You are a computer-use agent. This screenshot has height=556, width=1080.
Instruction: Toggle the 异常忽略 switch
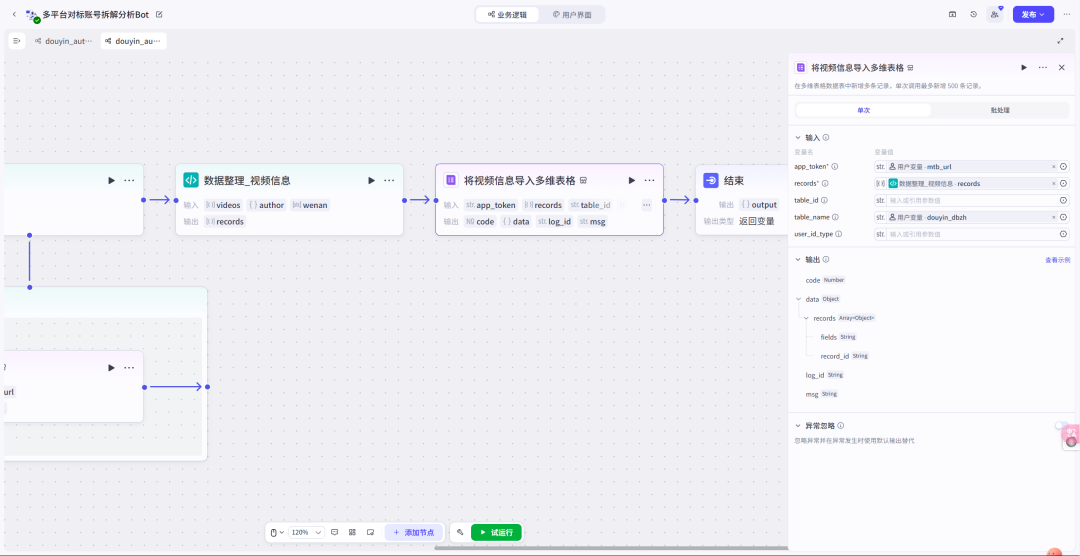click(x=1061, y=426)
